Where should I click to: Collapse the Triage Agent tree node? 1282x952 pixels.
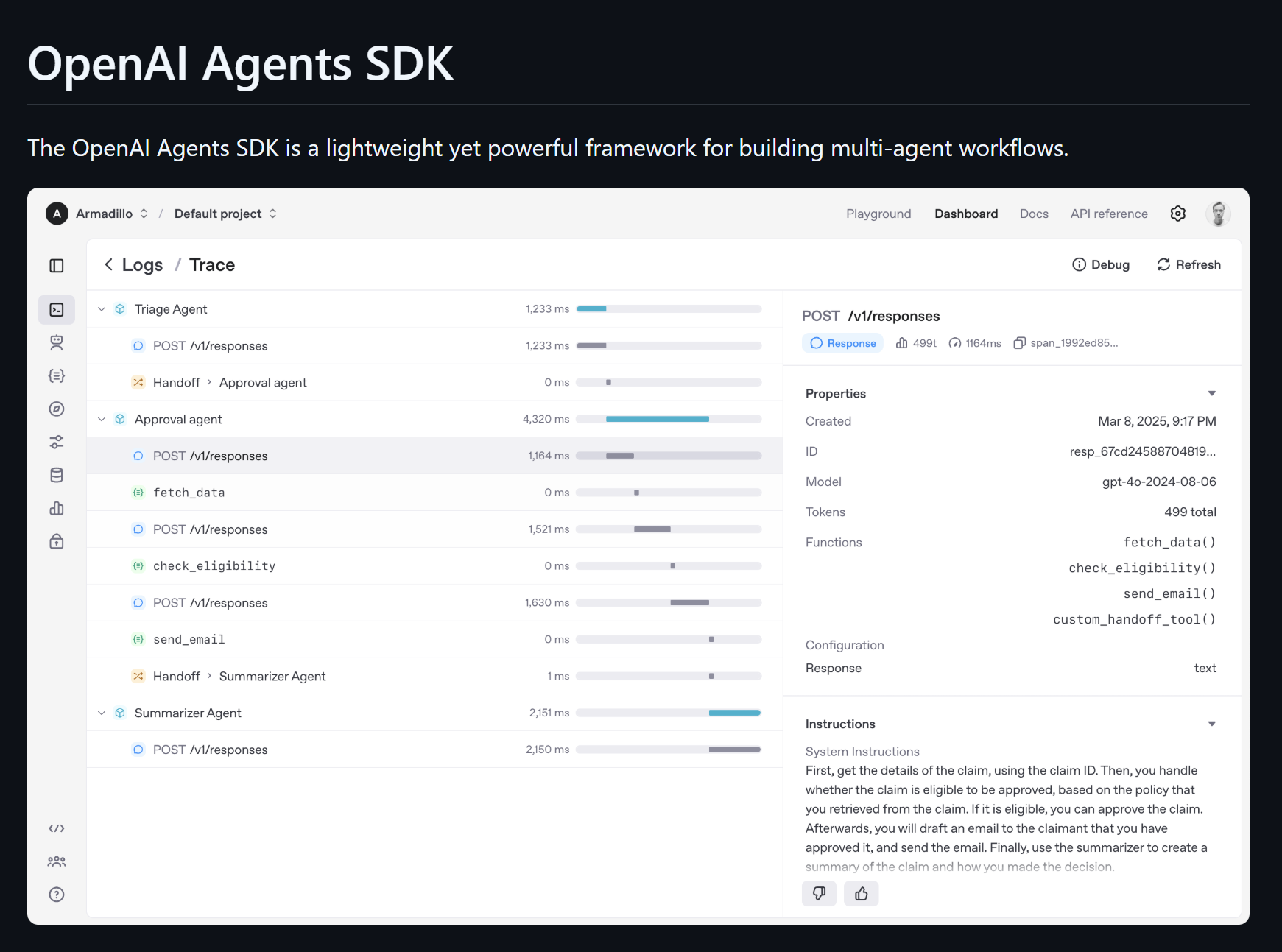click(102, 309)
